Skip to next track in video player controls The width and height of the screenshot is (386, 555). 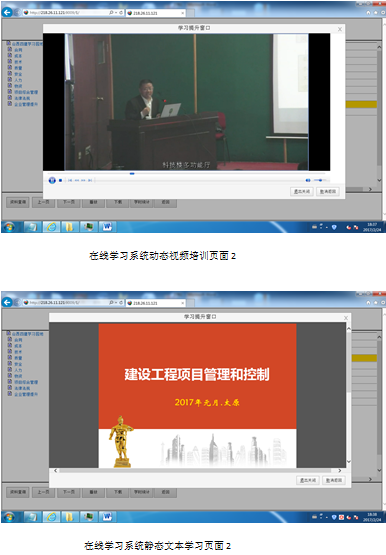click(90, 181)
